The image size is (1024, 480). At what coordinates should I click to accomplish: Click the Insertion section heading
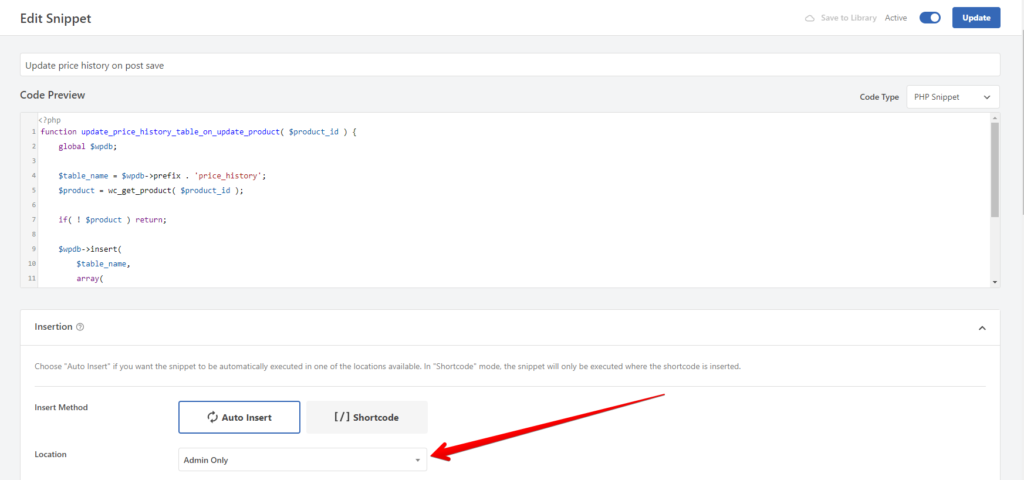[53, 327]
